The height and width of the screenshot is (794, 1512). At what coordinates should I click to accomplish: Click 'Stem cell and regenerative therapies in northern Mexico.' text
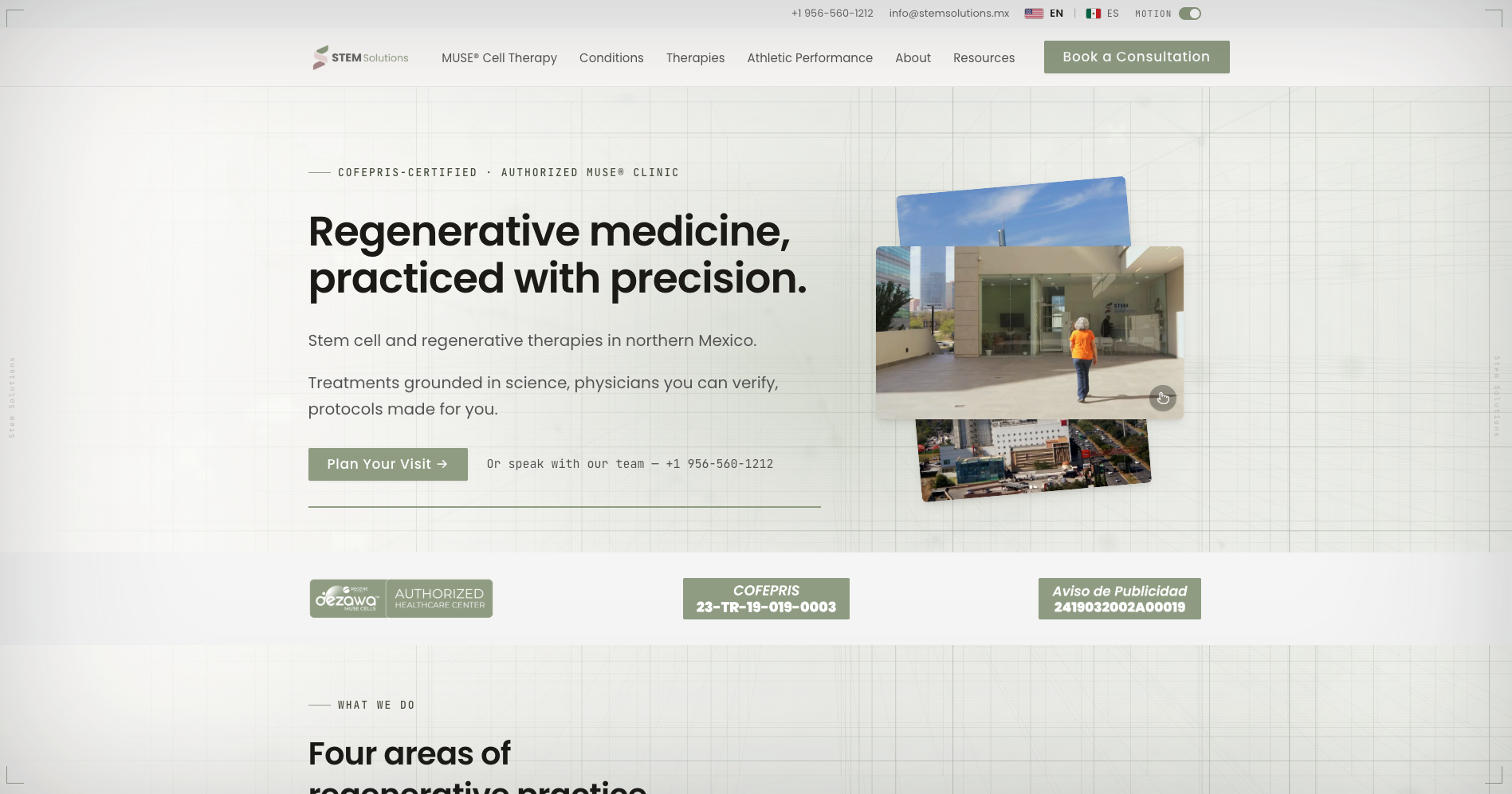coord(532,340)
